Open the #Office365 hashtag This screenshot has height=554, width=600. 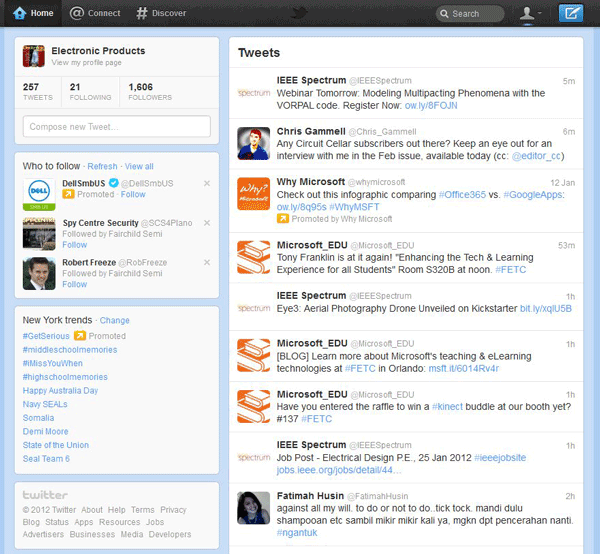coord(462,195)
